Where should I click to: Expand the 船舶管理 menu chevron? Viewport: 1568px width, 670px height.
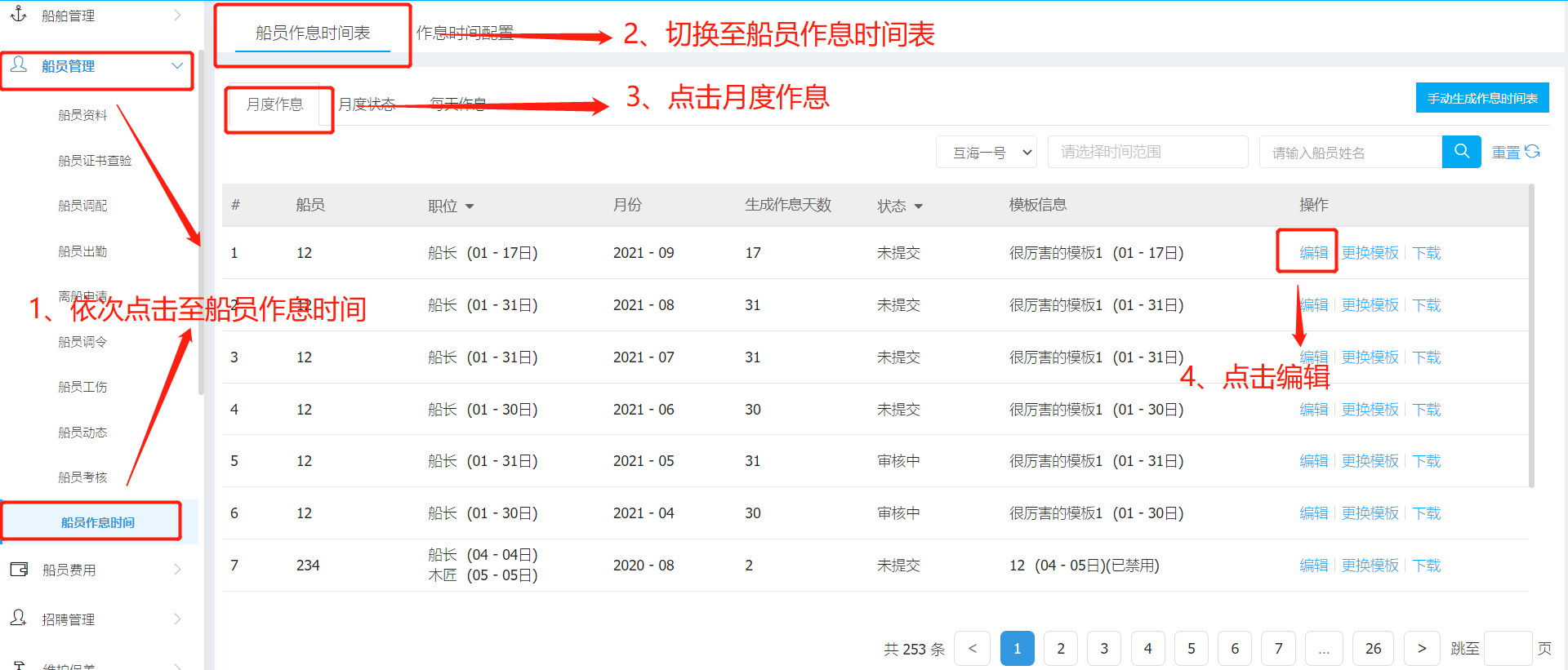point(177,15)
